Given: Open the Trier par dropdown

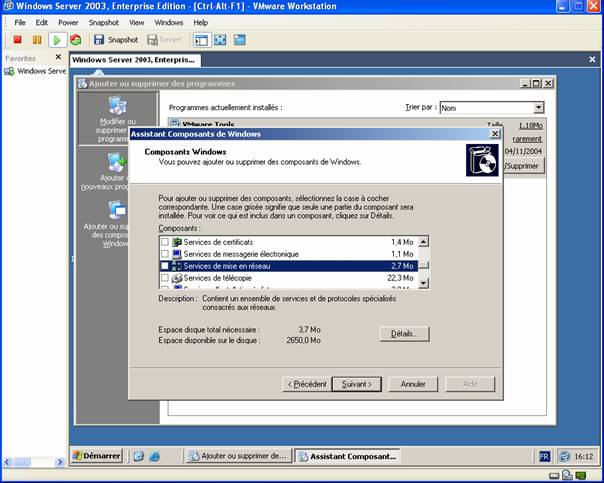Looking at the screenshot, I should [539, 107].
